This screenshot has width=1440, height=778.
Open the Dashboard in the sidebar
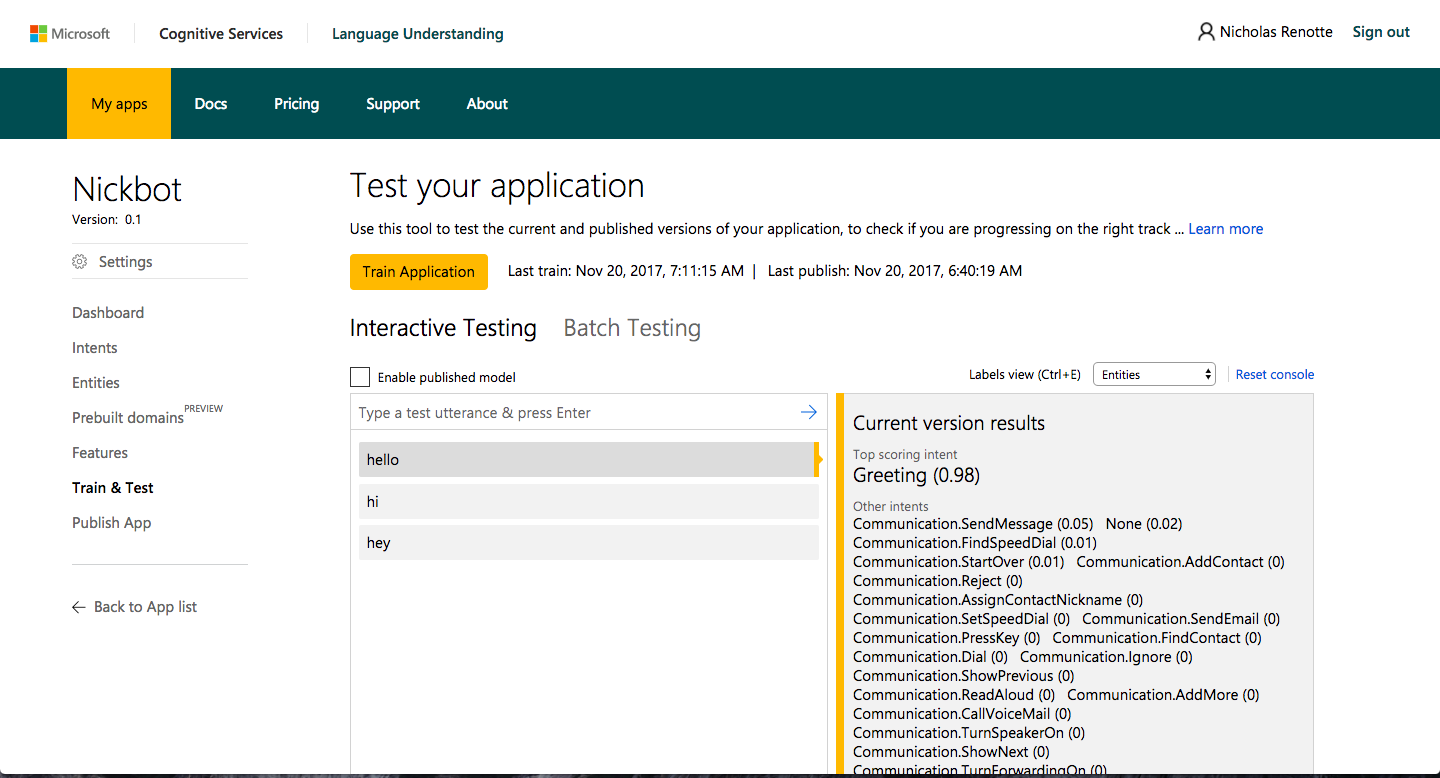point(108,313)
